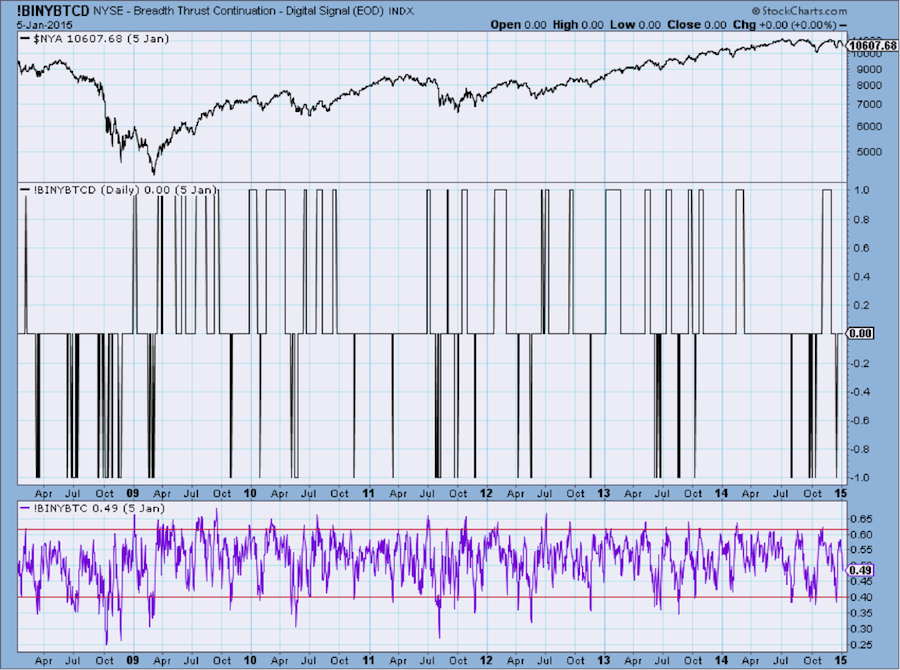Click the 0.25 axis label
Screen dimensions: 900x670
[863, 645]
